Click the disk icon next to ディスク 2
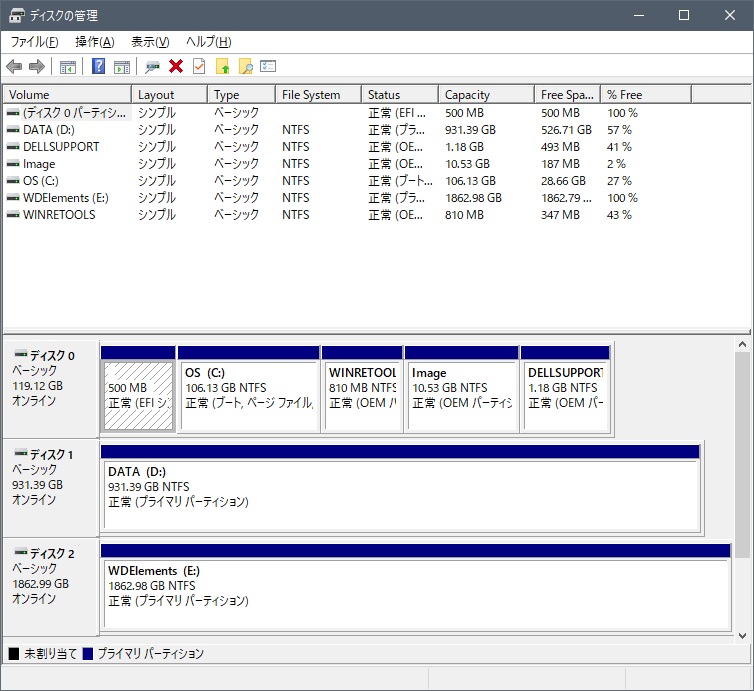The height and width of the screenshot is (691, 754). point(21,552)
